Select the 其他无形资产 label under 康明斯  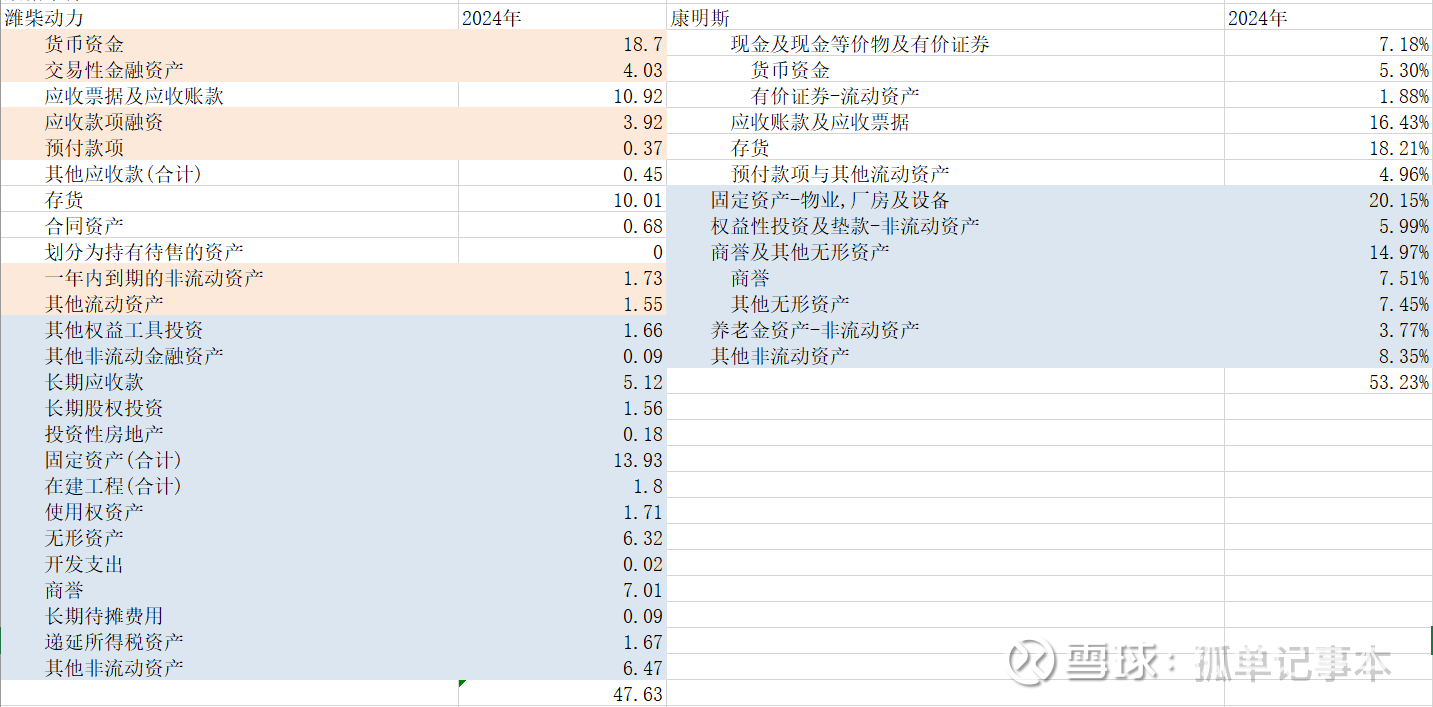791,304
